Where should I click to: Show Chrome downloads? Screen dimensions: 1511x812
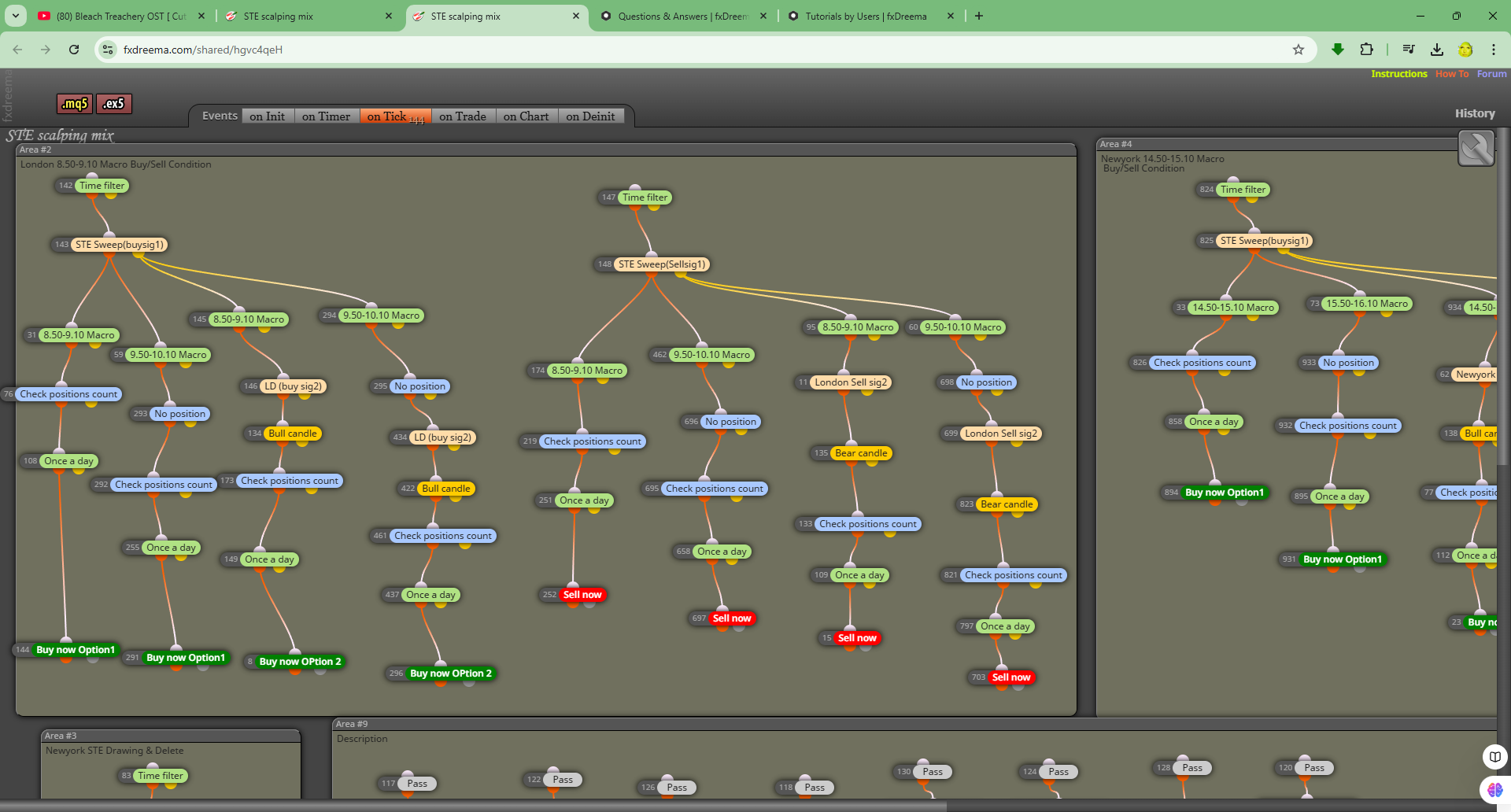1437,50
